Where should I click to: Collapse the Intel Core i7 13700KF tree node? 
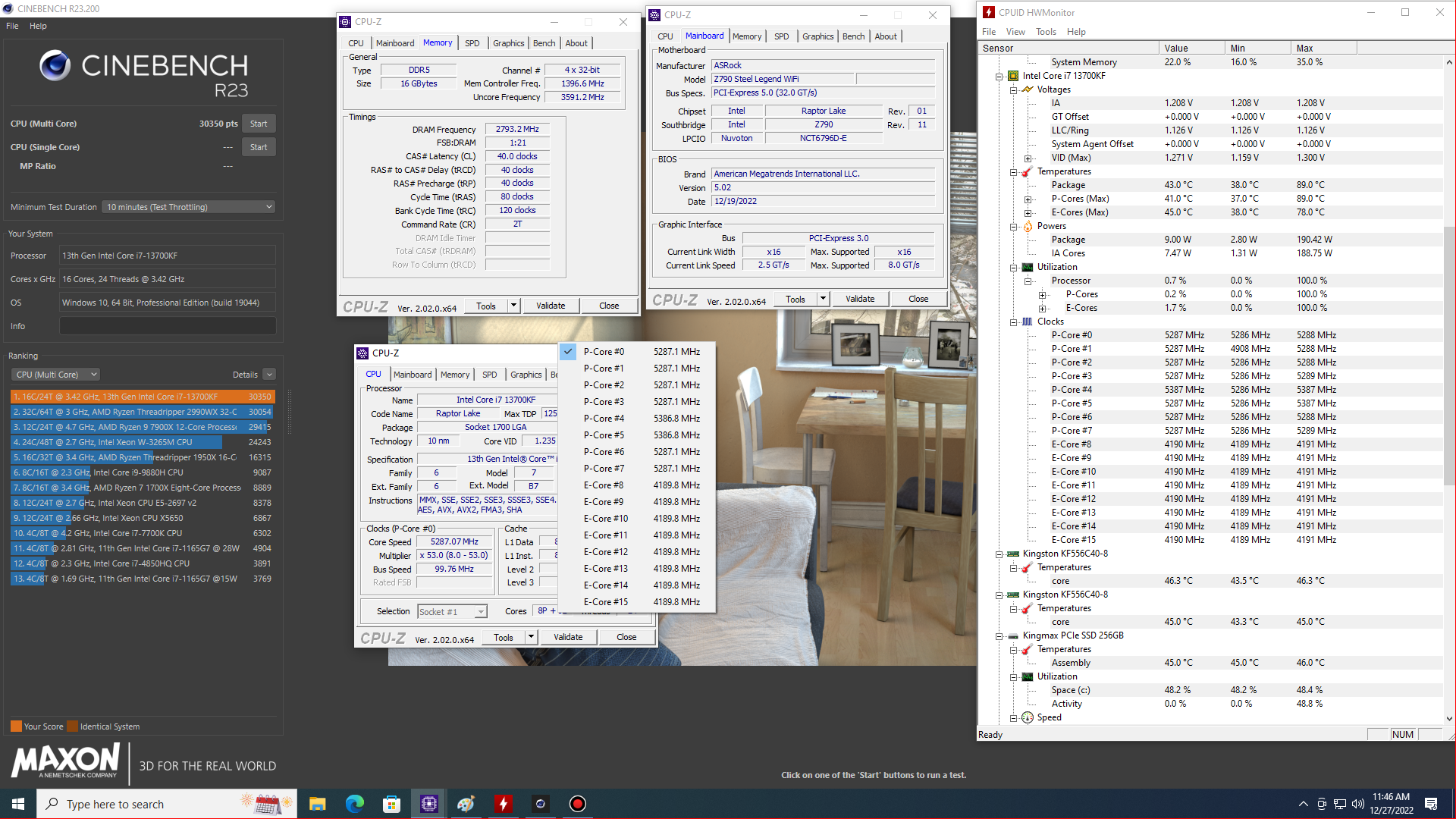999,76
